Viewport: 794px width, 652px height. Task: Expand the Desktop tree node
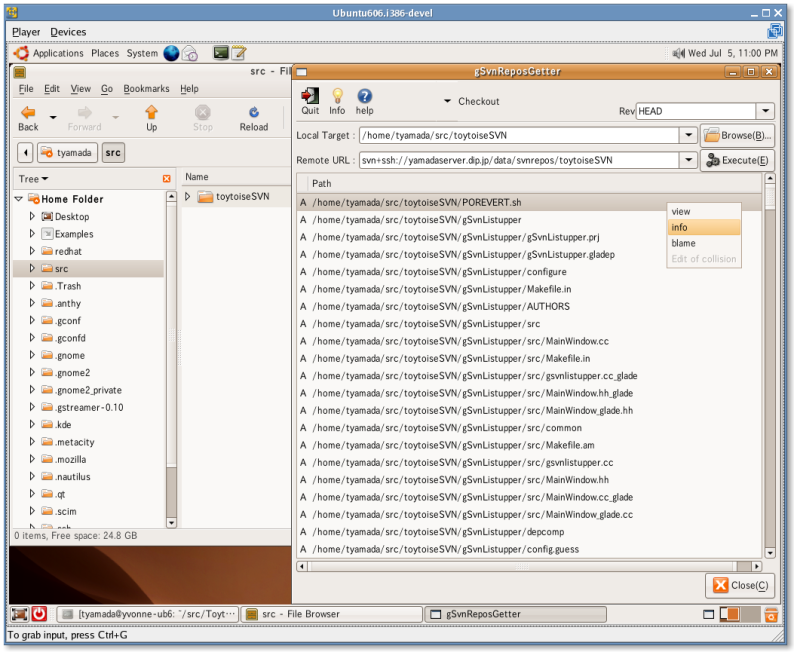32,216
